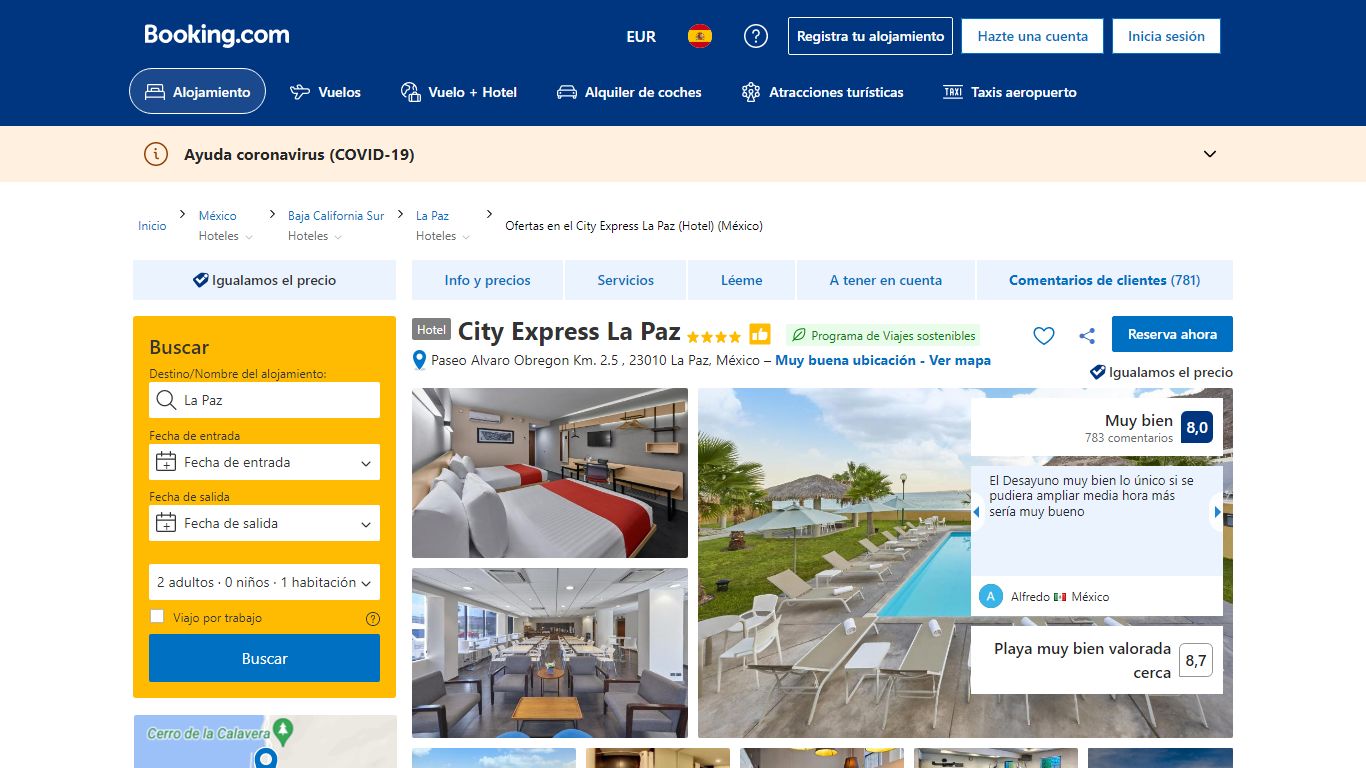The width and height of the screenshot is (1366, 768).
Task: Click map marker on map preview
Action: coord(265,759)
